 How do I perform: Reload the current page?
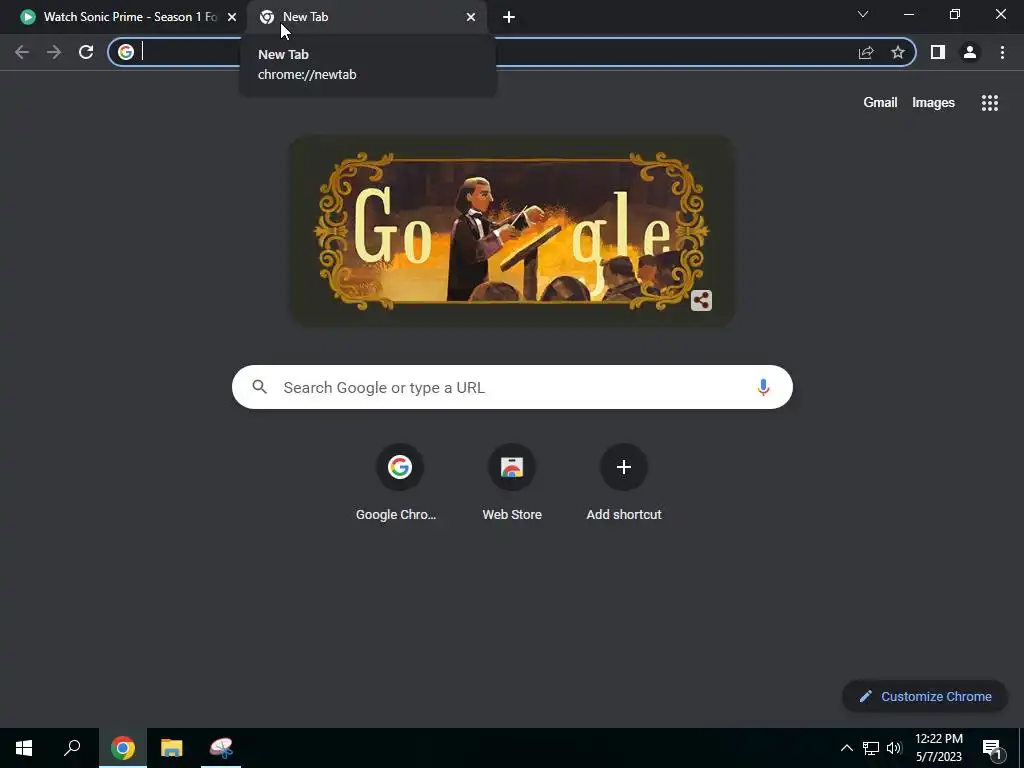click(x=86, y=52)
